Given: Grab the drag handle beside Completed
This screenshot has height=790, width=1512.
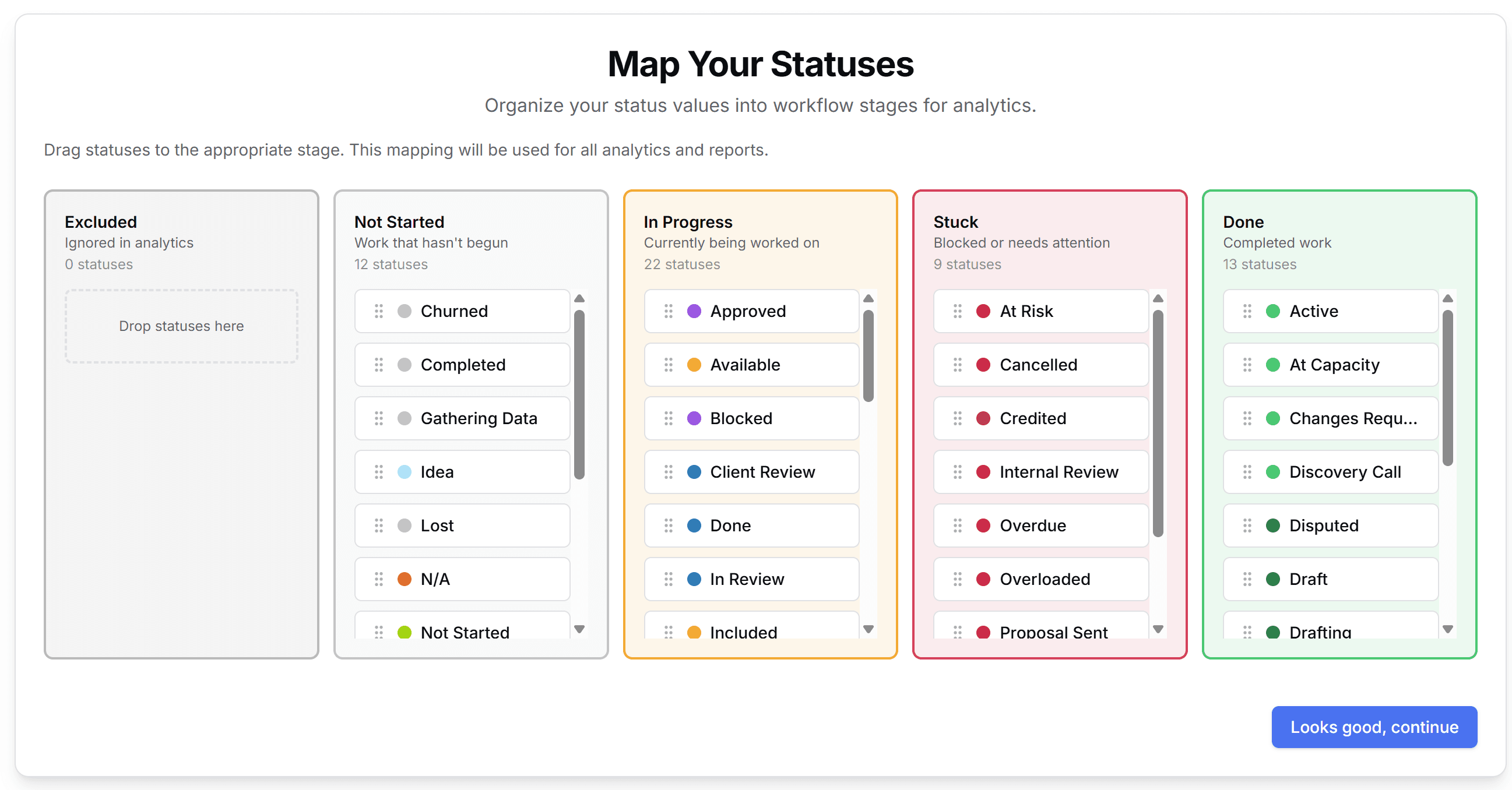Looking at the screenshot, I should pyautogui.click(x=379, y=364).
